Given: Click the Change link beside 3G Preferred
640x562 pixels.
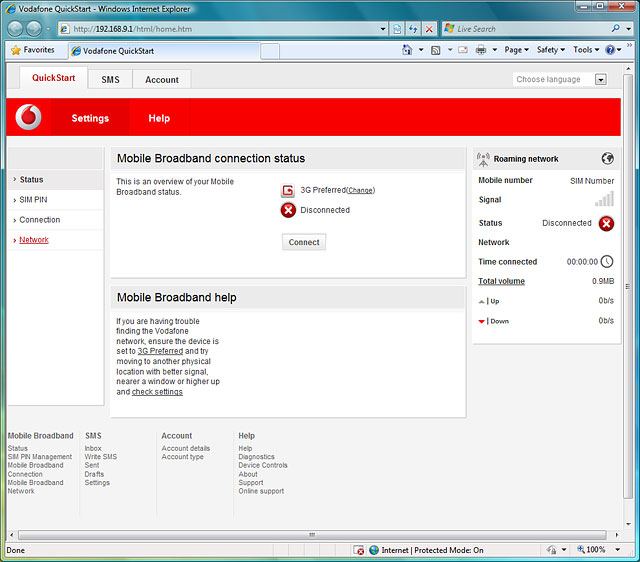Looking at the screenshot, I should (x=360, y=190).
